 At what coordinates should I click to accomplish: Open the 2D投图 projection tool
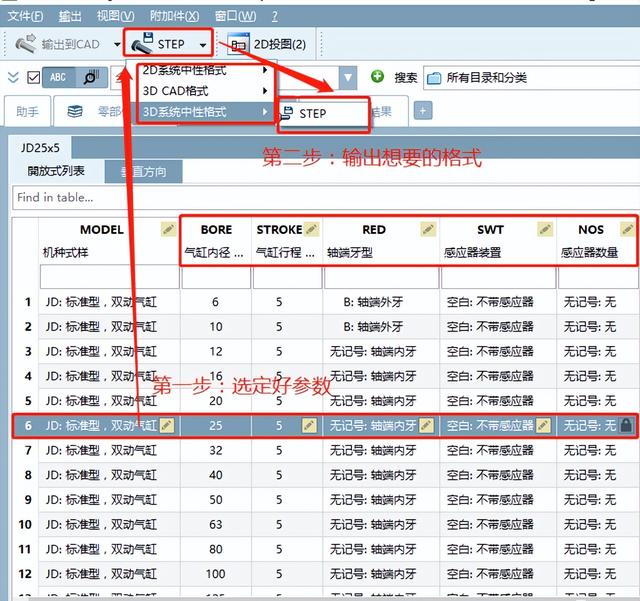tap(267, 44)
